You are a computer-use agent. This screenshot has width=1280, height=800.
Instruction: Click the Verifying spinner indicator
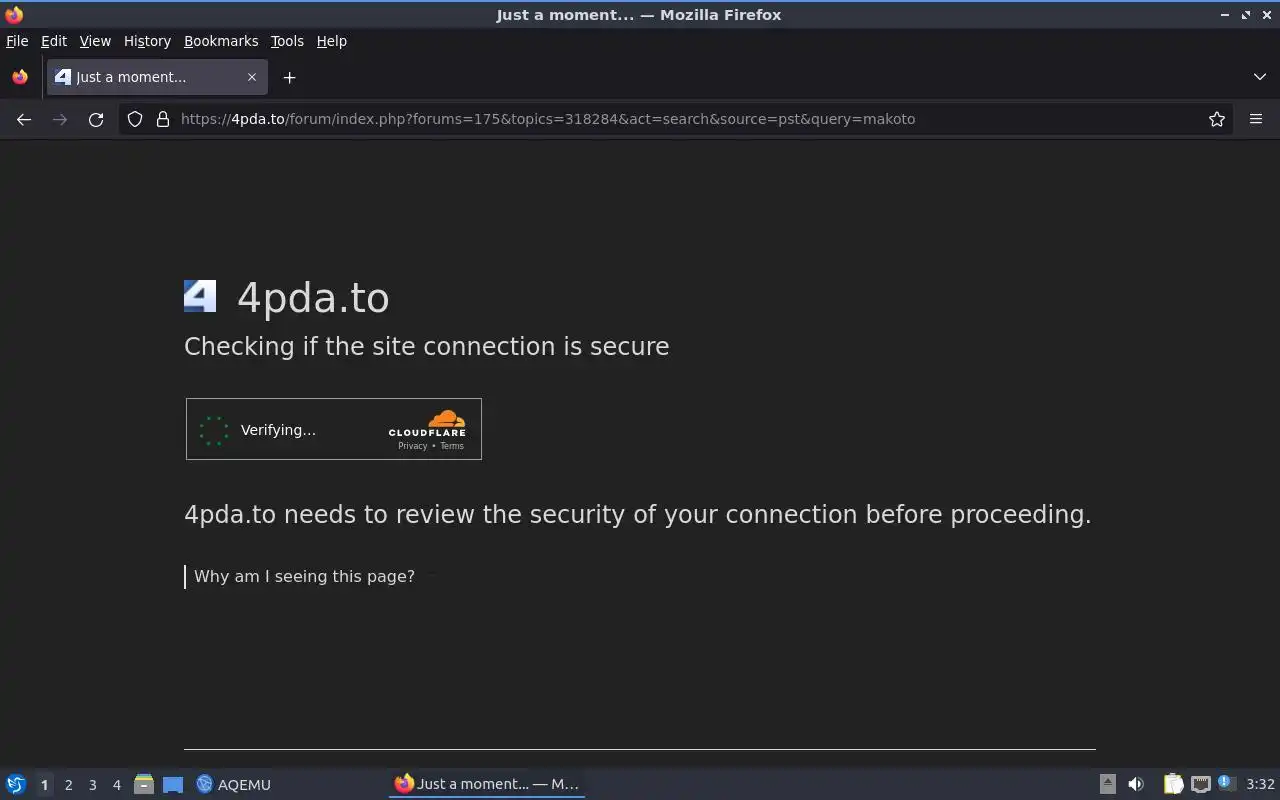pyautogui.click(x=214, y=430)
